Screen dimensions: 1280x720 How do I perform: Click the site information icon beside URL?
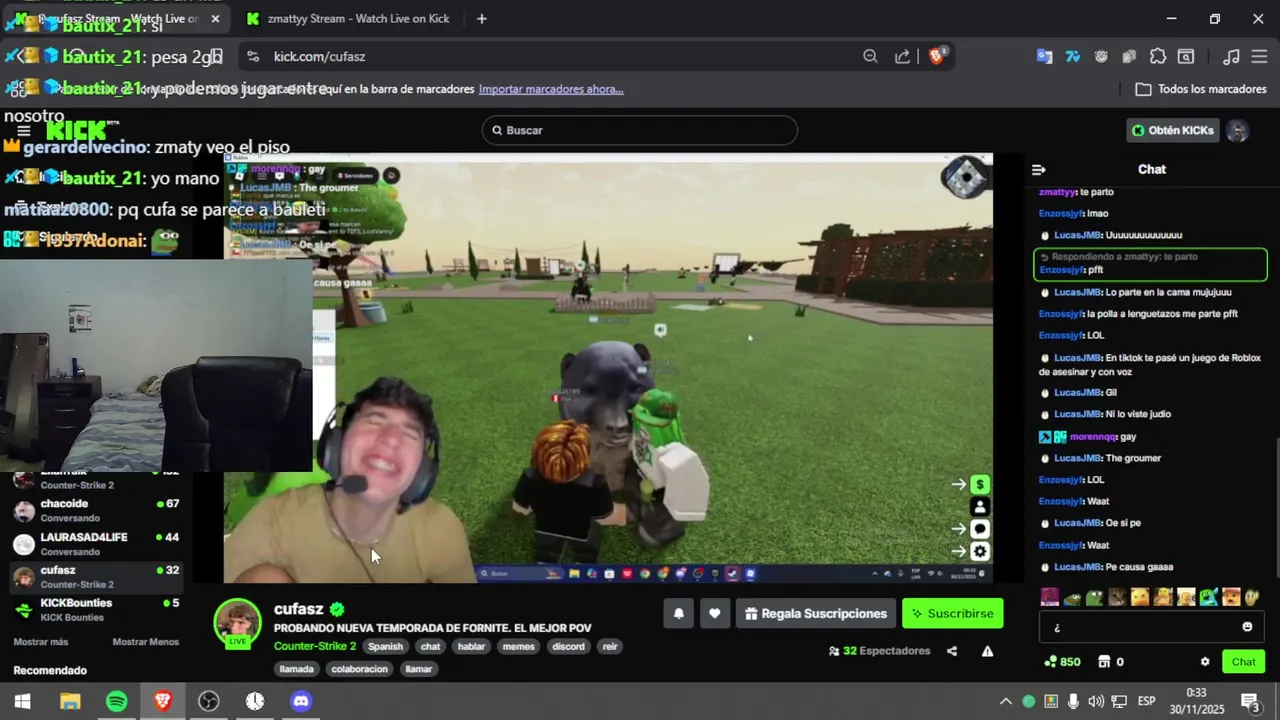[x=252, y=56]
